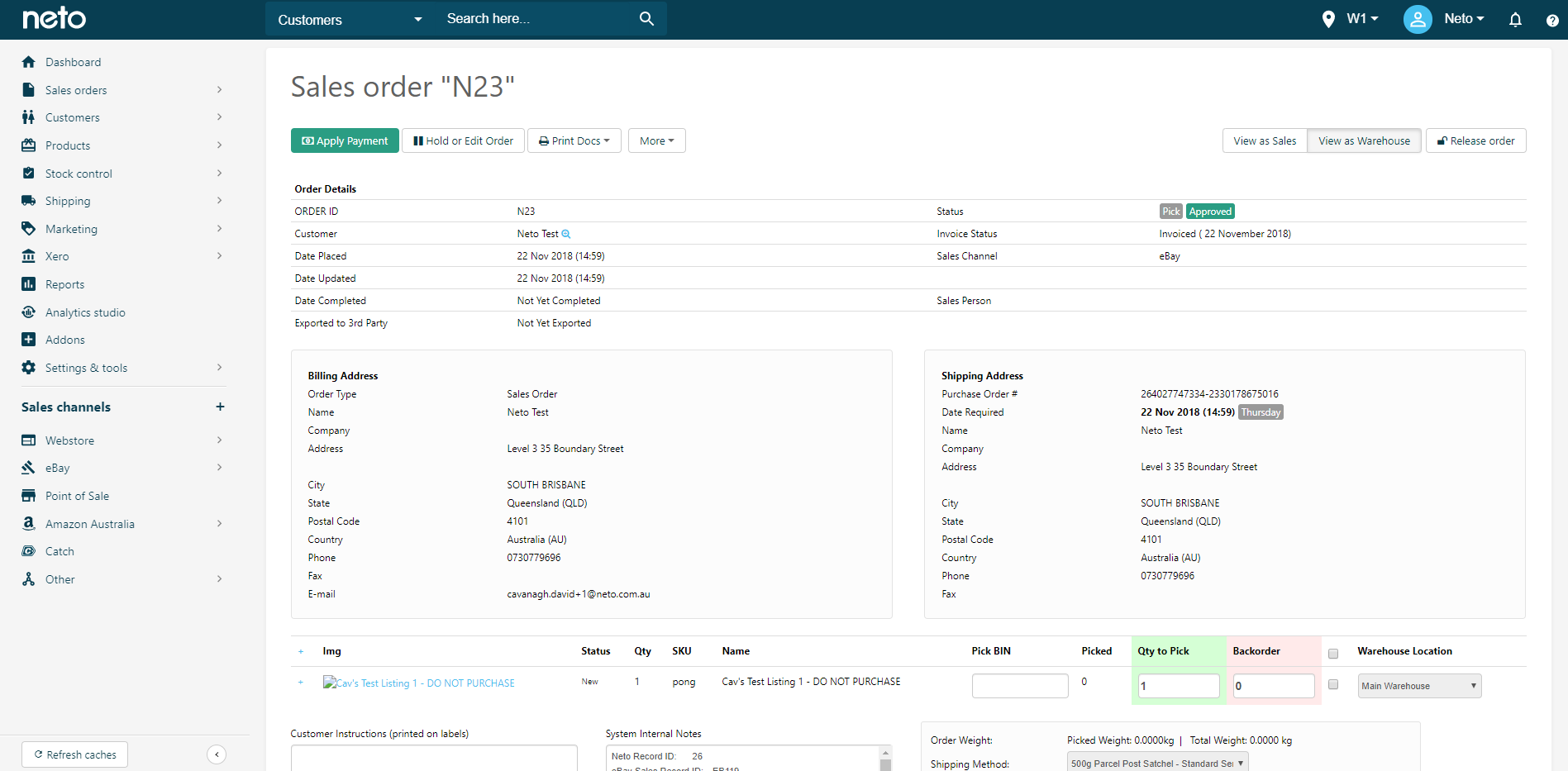Click the Customers people icon
This screenshot has height=771, width=1568.
click(29, 117)
